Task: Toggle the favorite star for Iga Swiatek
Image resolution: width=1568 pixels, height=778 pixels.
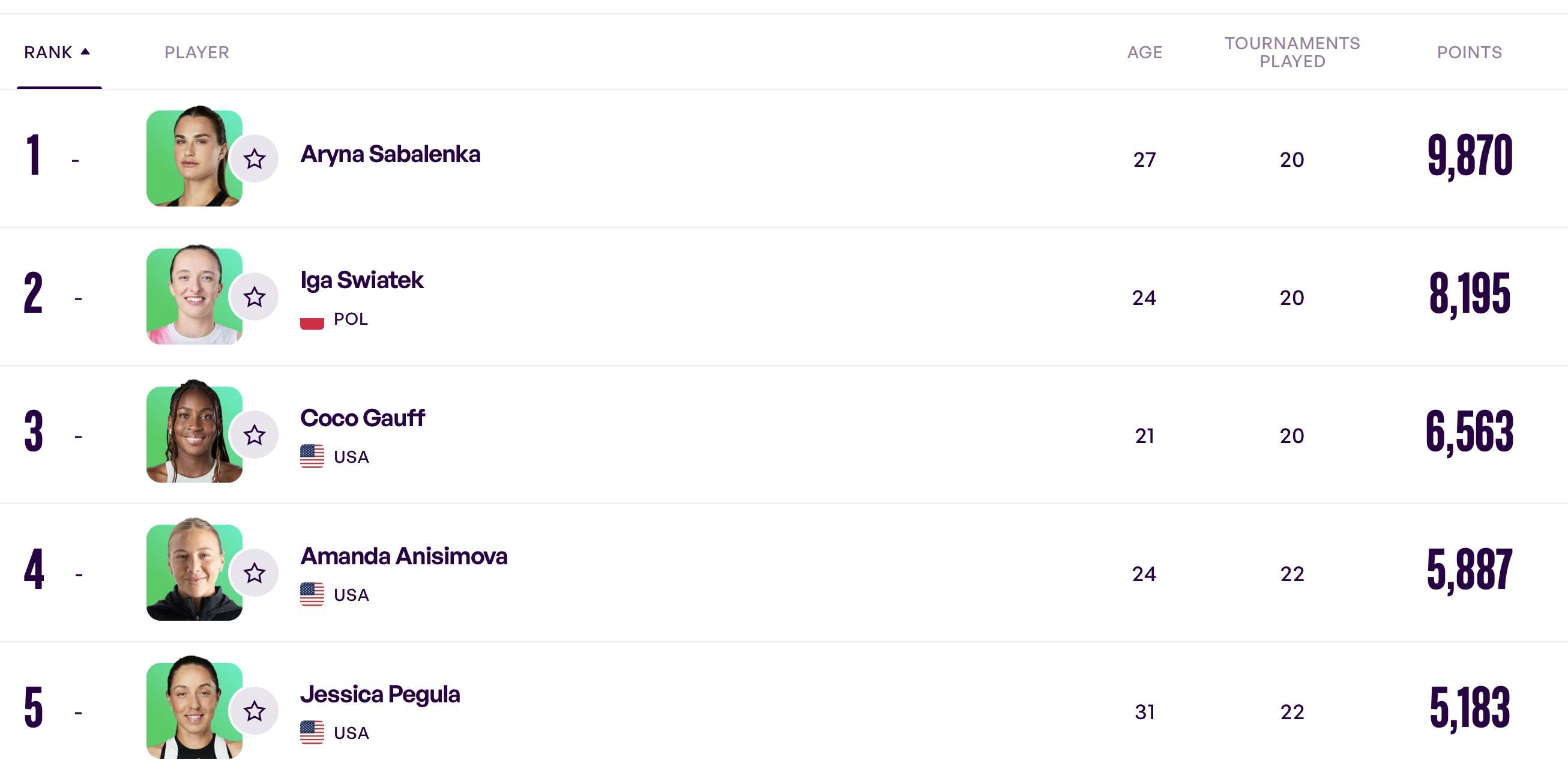Action: (255, 297)
